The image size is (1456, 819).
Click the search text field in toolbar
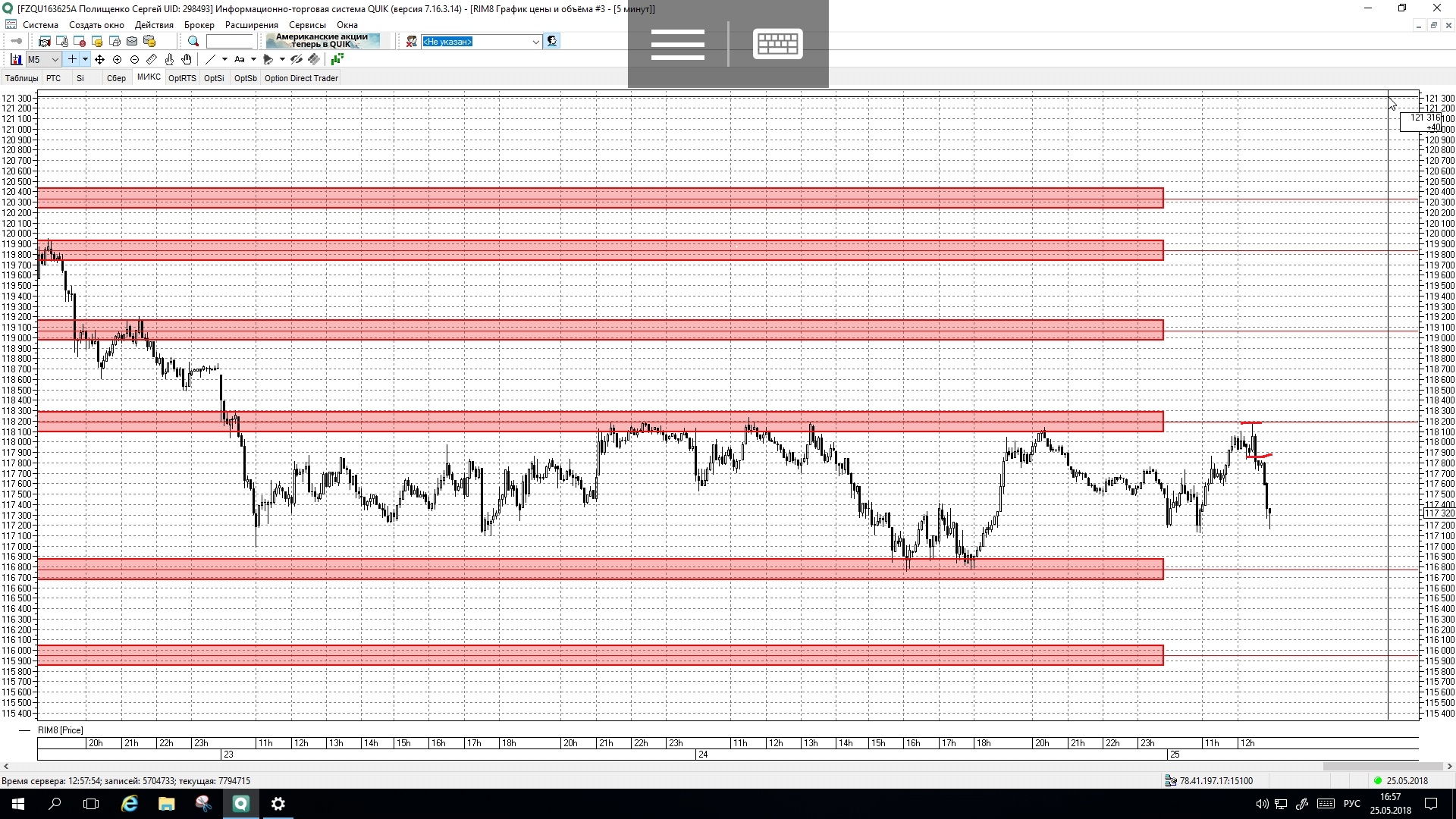tap(229, 42)
